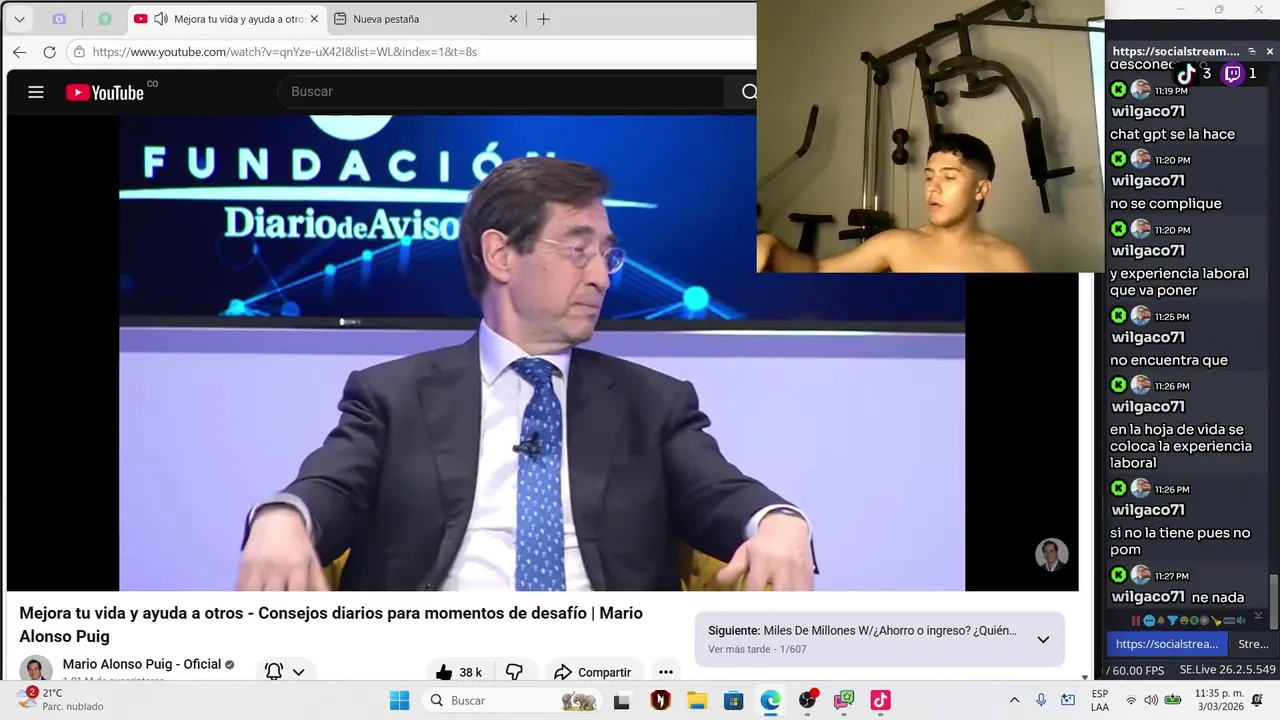
Task: Dislike the Mario Alonso Puig video
Action: tap(514, 672)
